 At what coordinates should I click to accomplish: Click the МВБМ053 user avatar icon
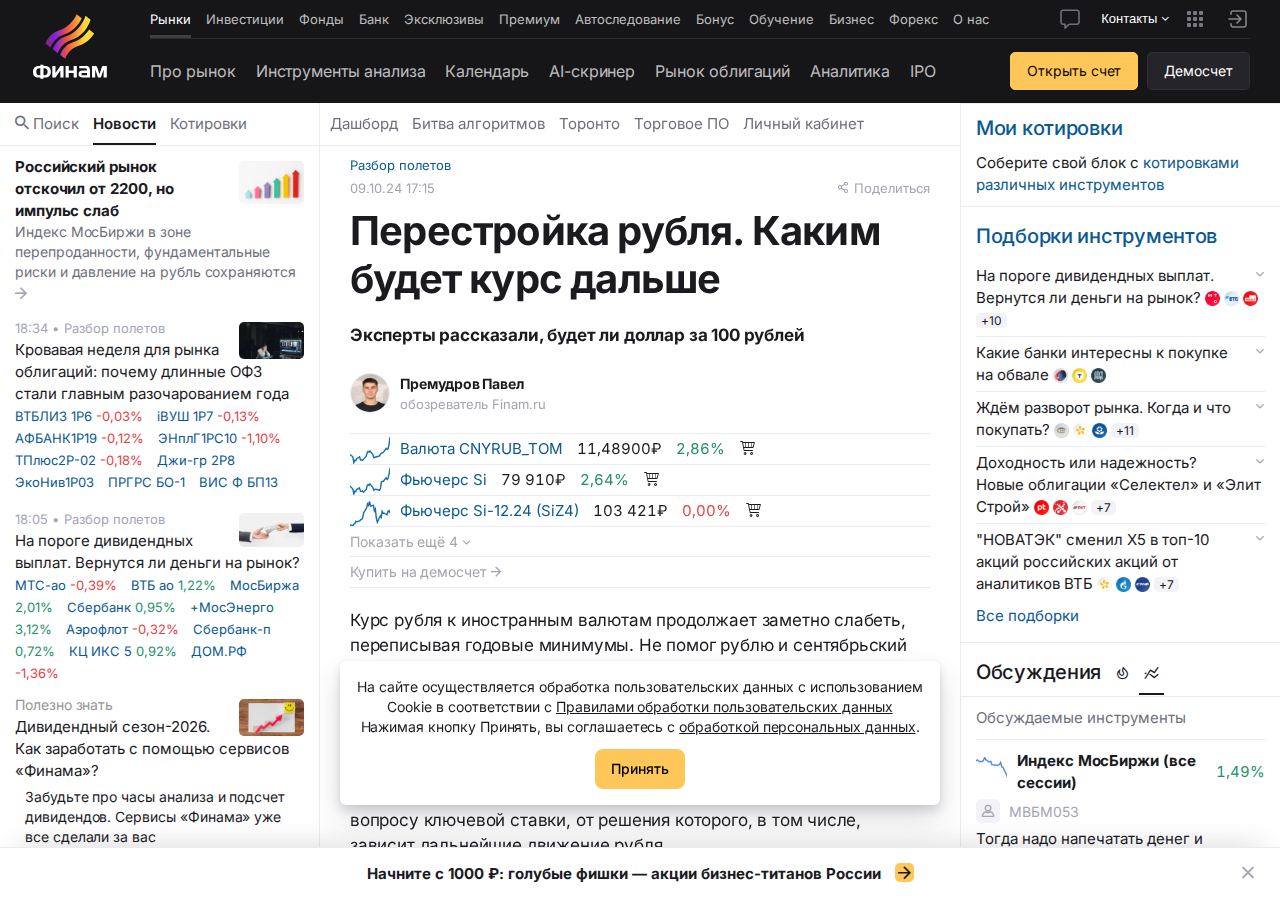pyautogui.click(x=988, y=812)
